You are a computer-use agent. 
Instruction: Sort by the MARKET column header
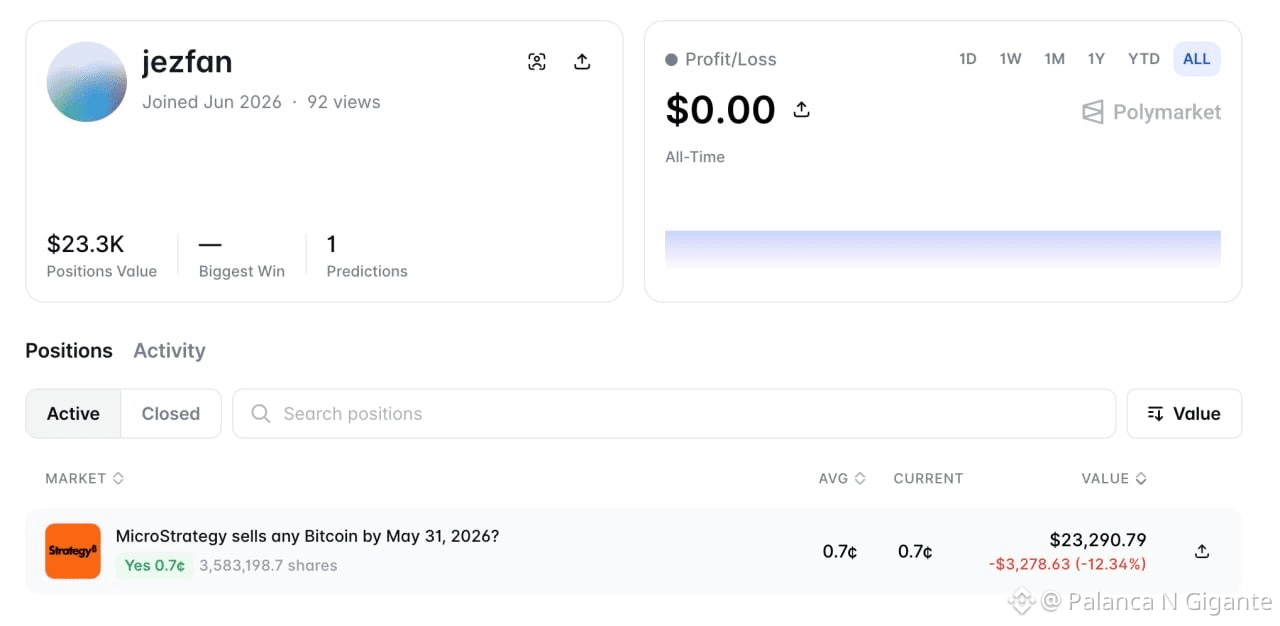84,479
